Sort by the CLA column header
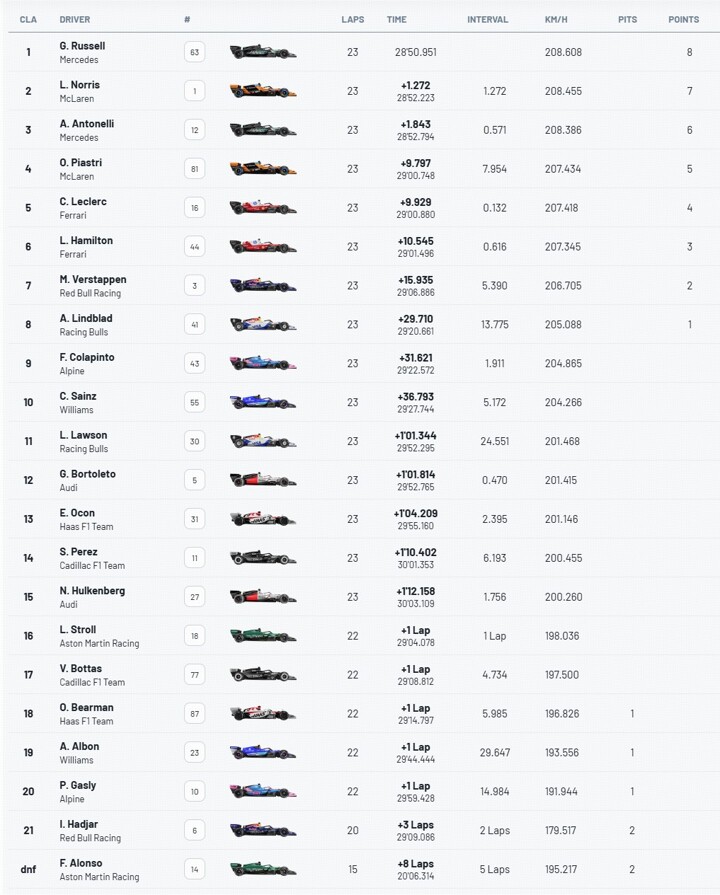The height and width of the screenshot is (895, 720). tap(28, 19)
